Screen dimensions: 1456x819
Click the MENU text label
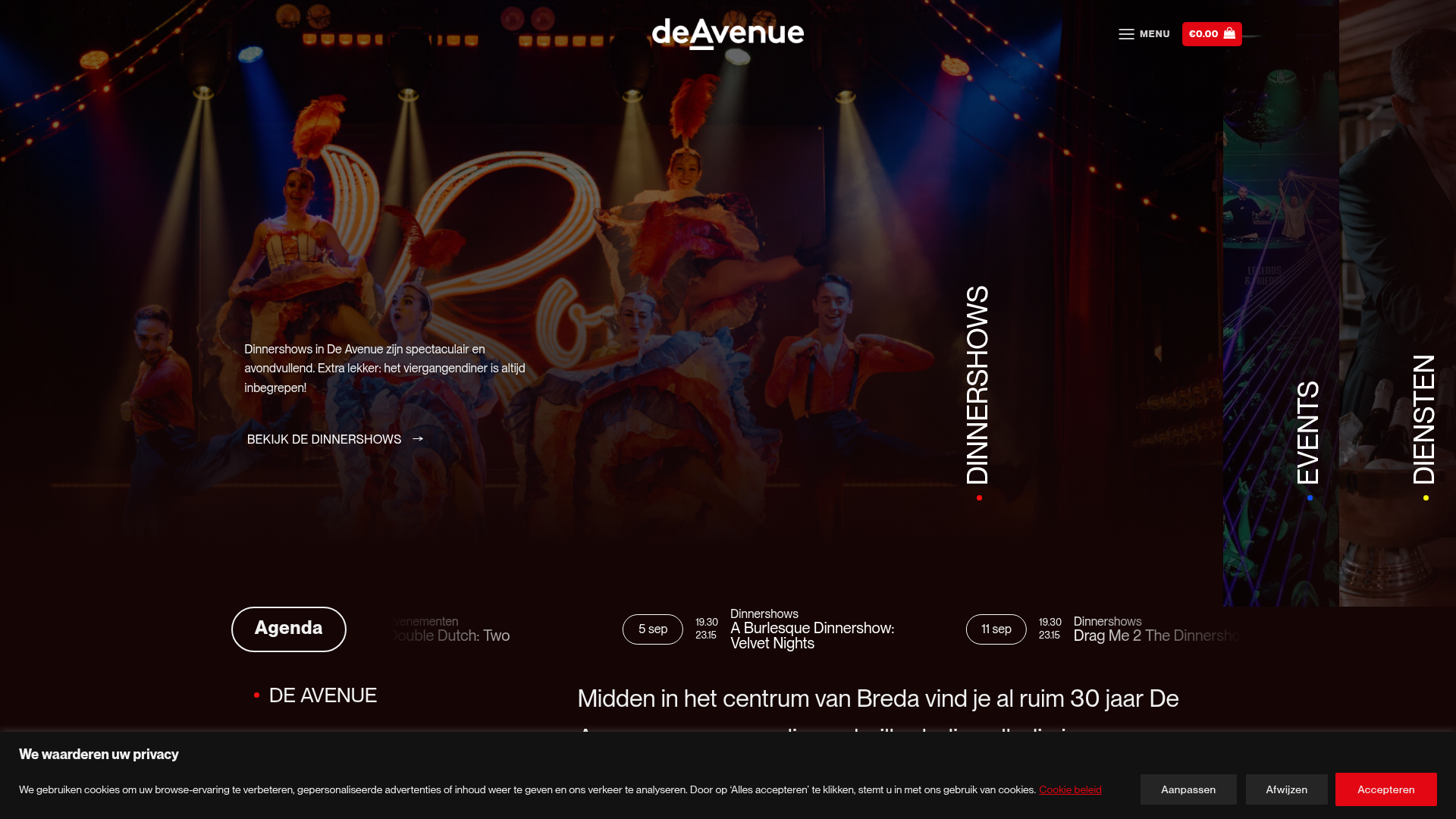(x=1155, y=34)
